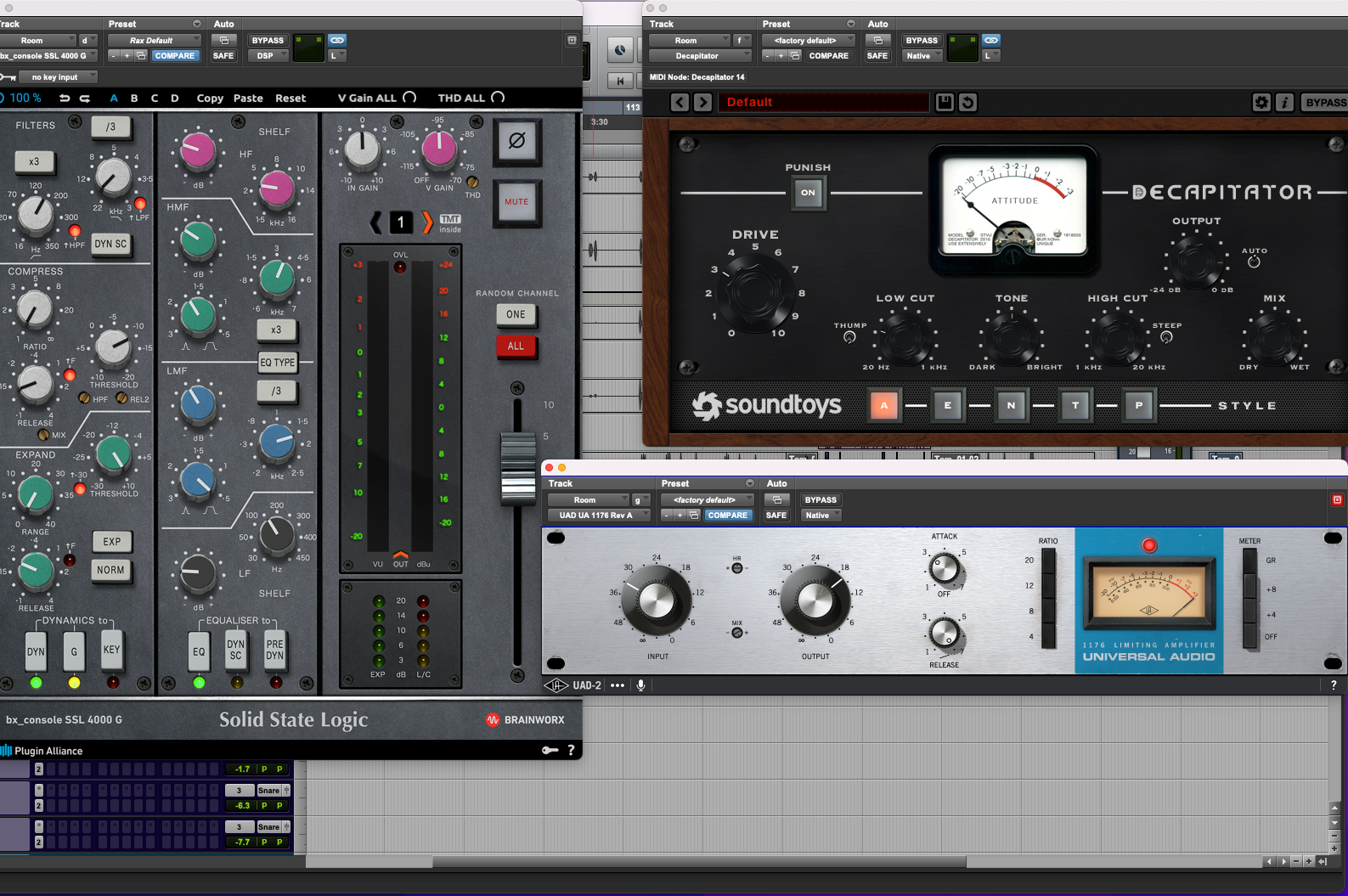
Task: Click the UAD-2 three dots menu icon
Action: (x=618, y=685)
